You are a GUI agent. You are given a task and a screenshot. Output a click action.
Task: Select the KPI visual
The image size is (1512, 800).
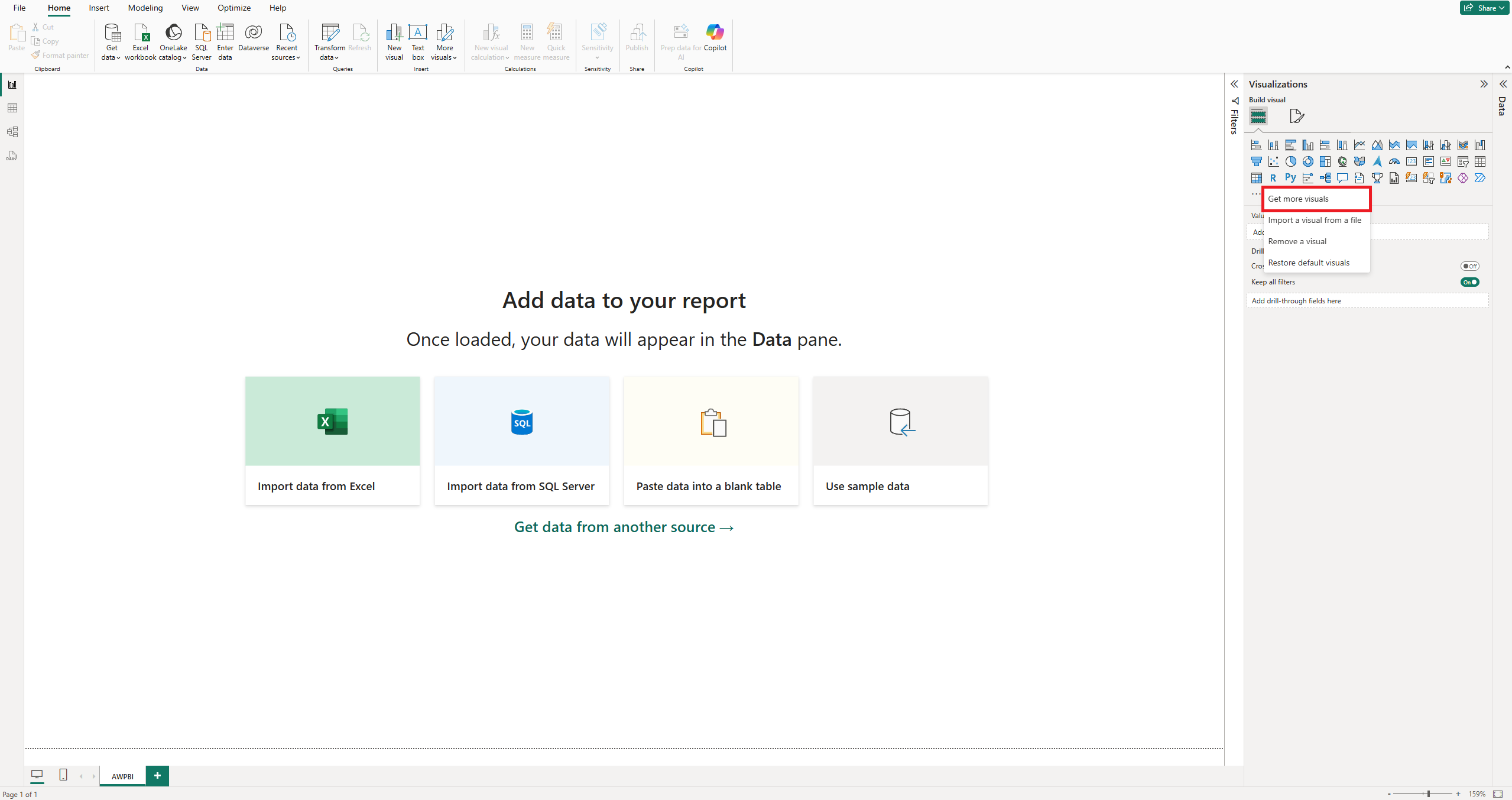[x=1445, y=161]
